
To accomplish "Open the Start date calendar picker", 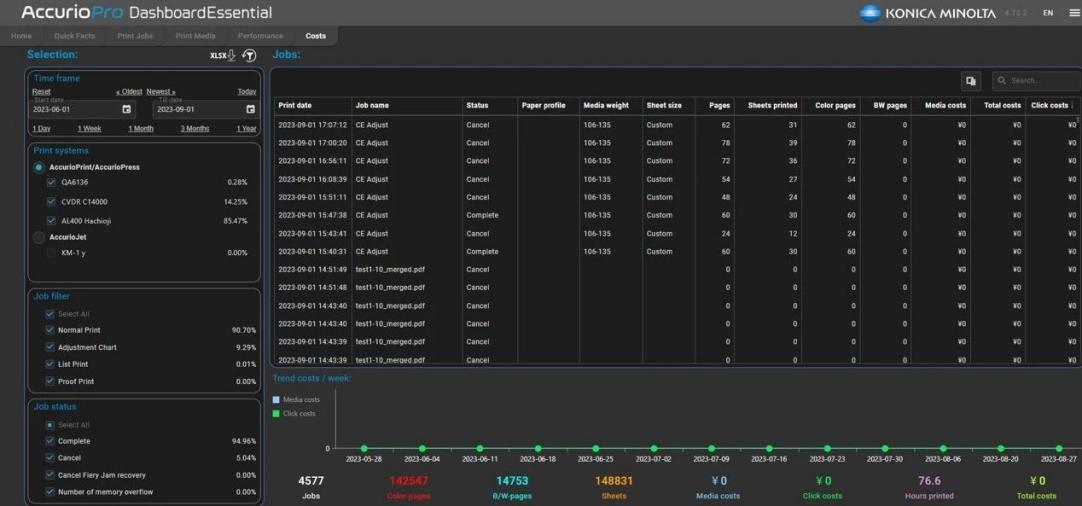I will tap(126, 109).
